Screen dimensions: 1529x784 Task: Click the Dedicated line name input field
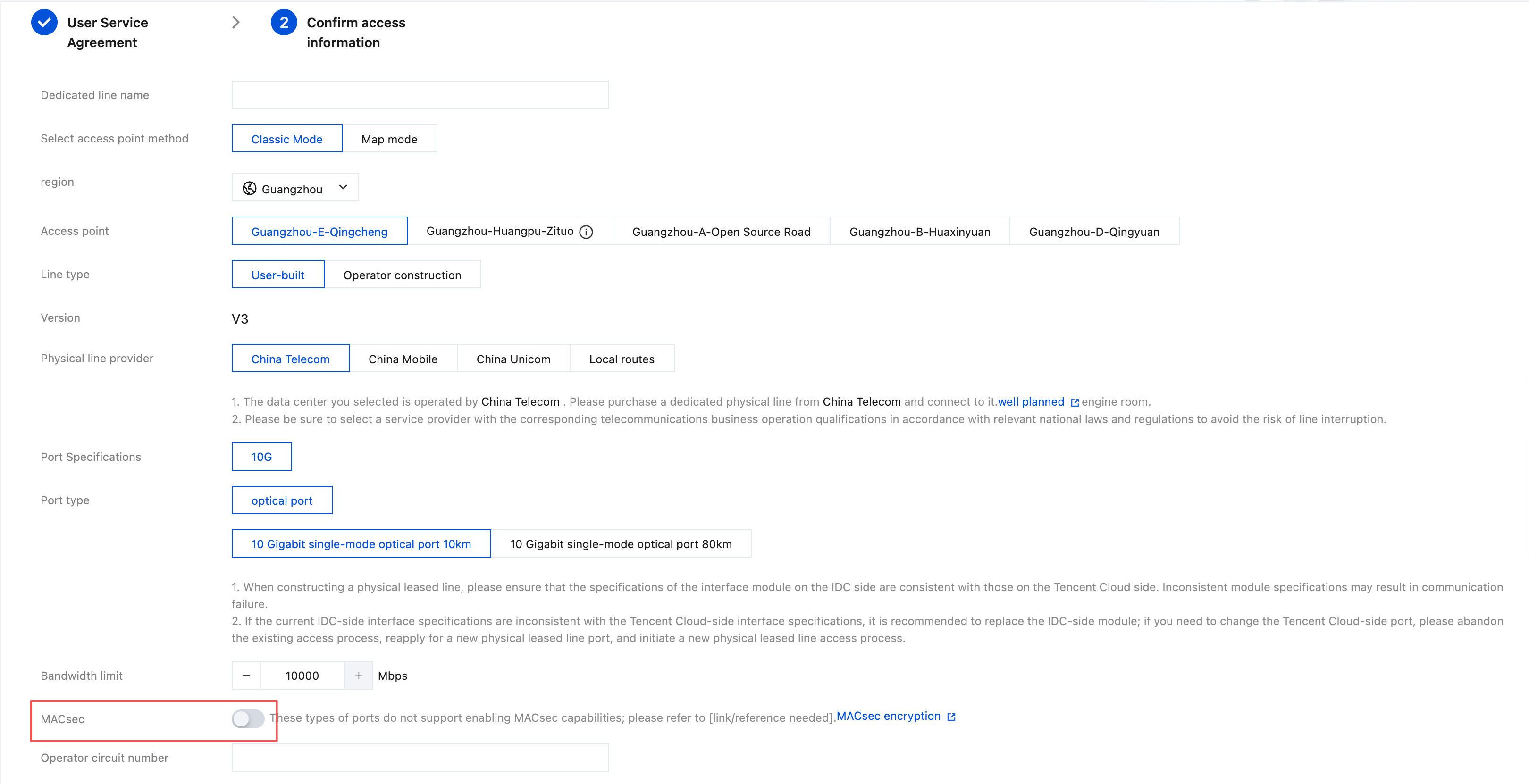(x=420, y=95)
